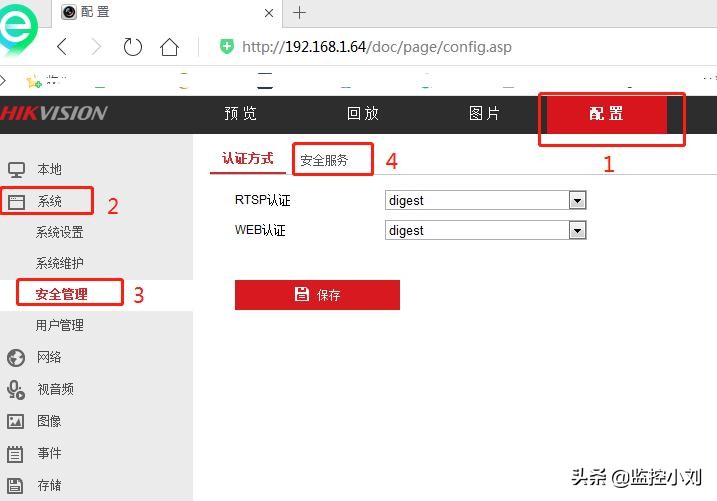Open 用户管理 submenu item

(x=59, y=325)
